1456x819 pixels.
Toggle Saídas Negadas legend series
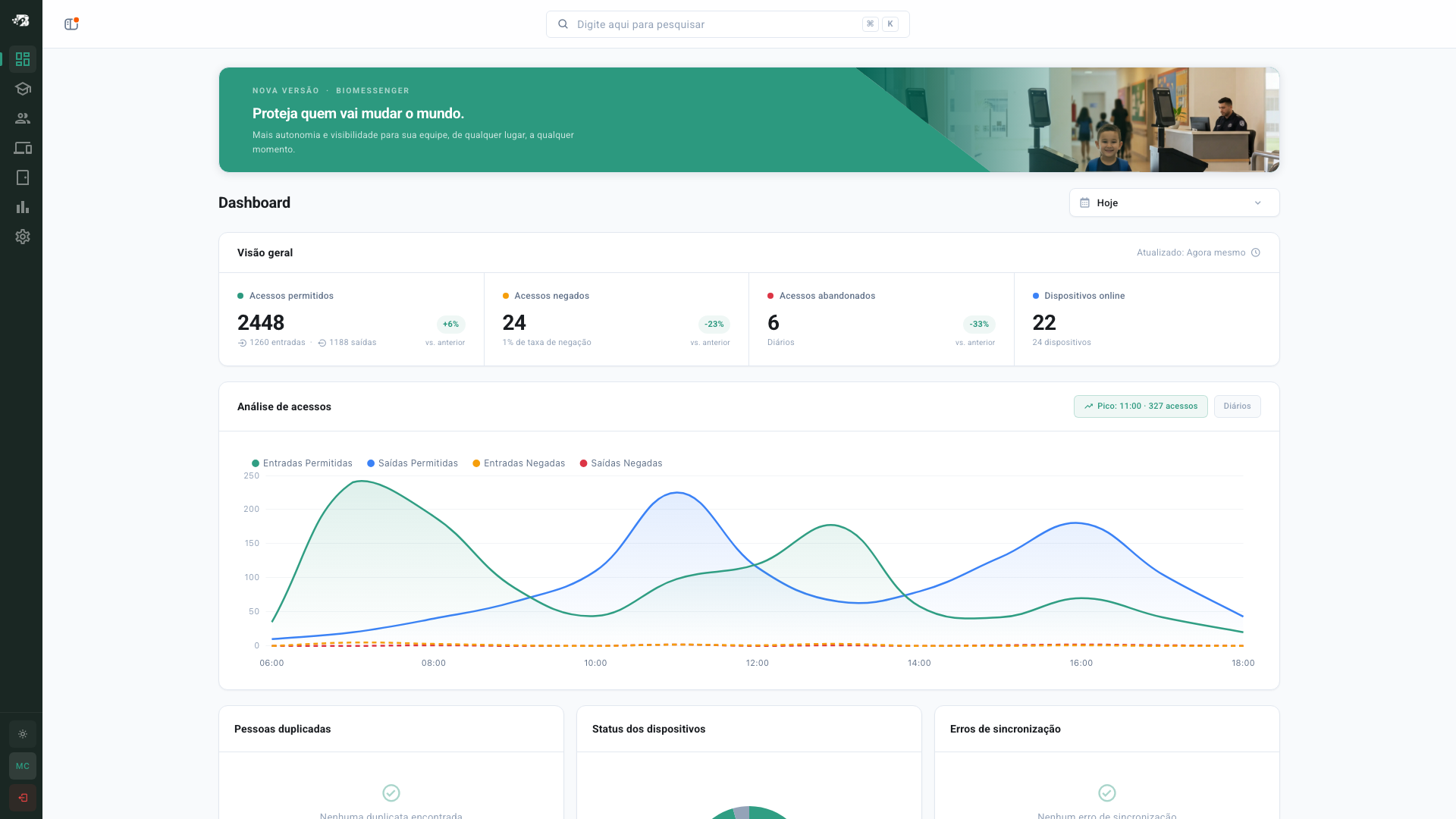point(621,463)
